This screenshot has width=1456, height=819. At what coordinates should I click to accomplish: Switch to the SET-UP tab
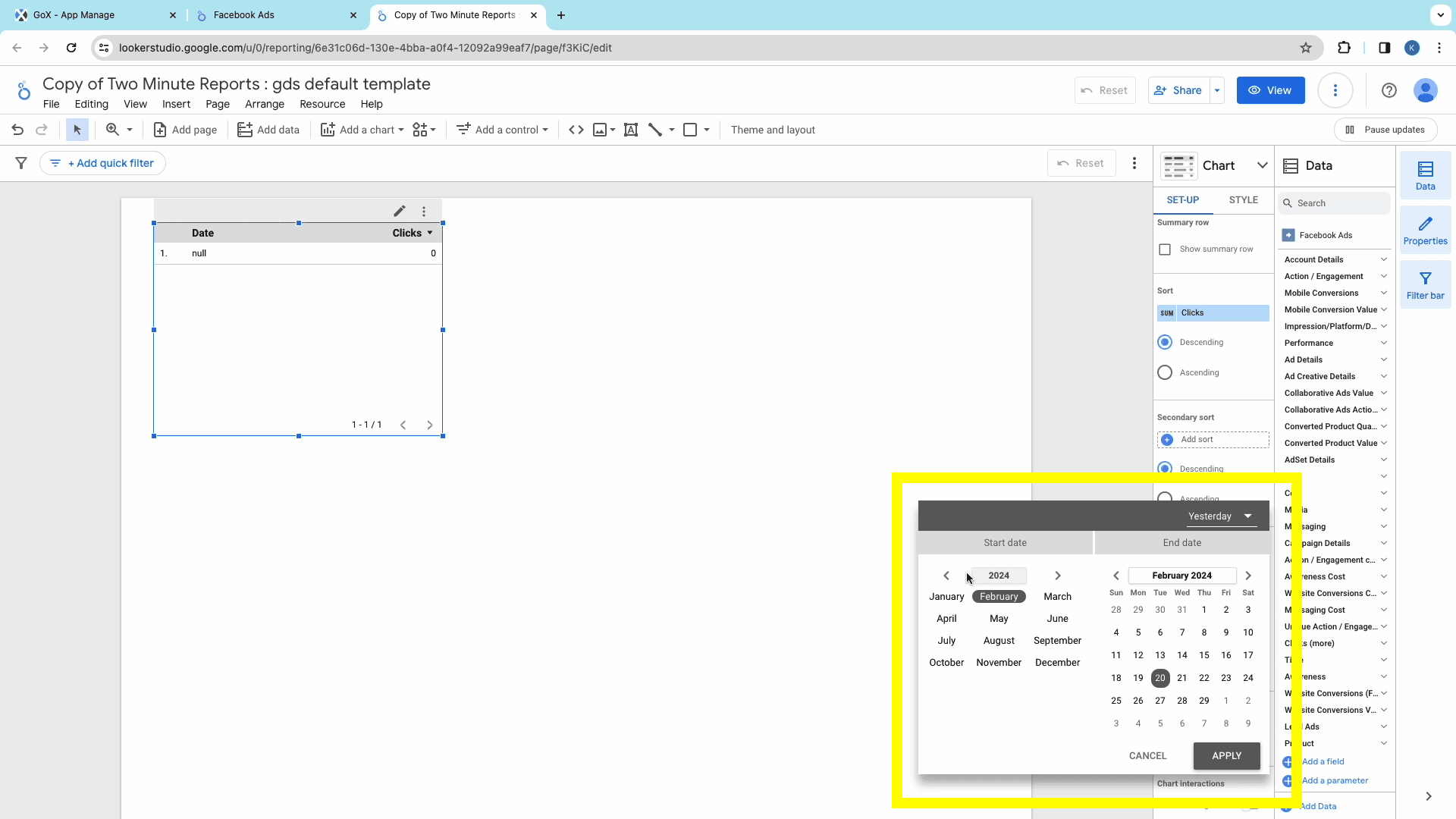click(x=1183, y=200)
